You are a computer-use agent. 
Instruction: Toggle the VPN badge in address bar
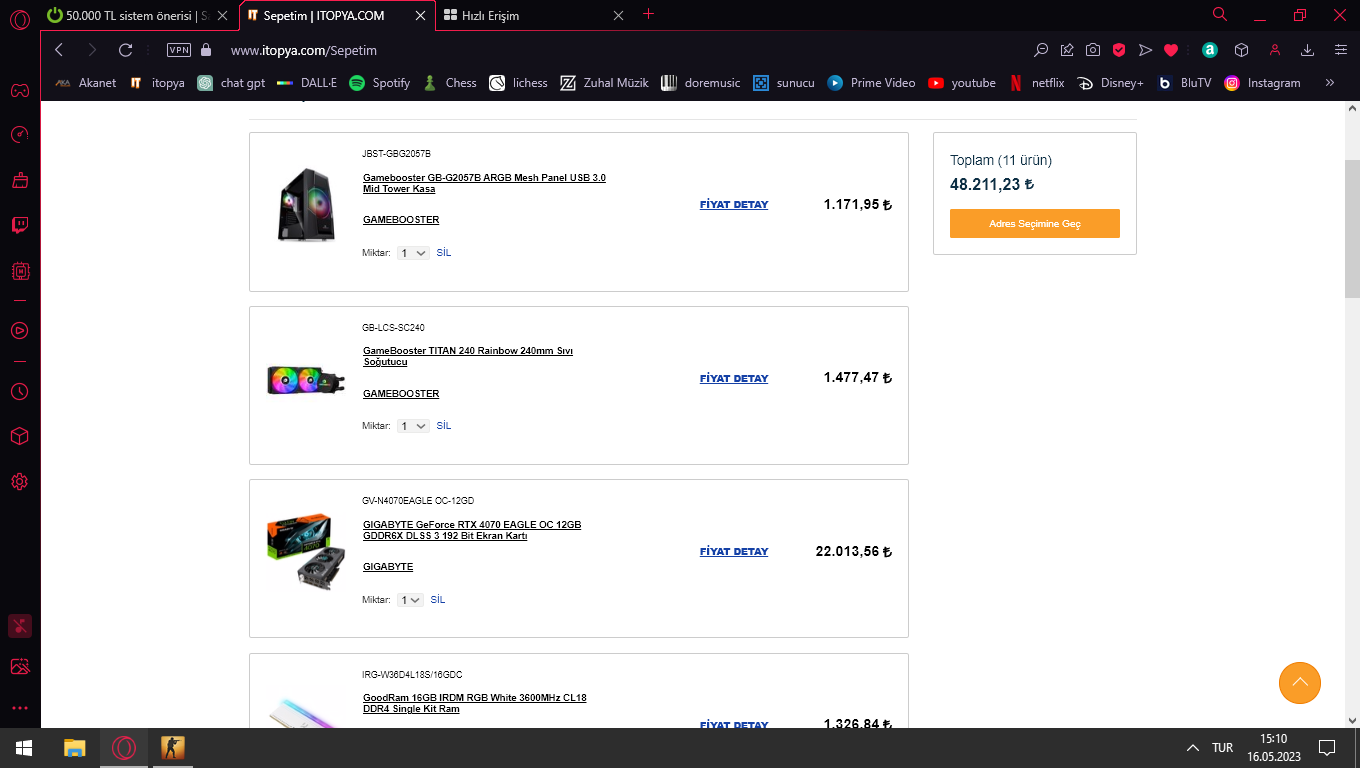click(x=179, y=50)
